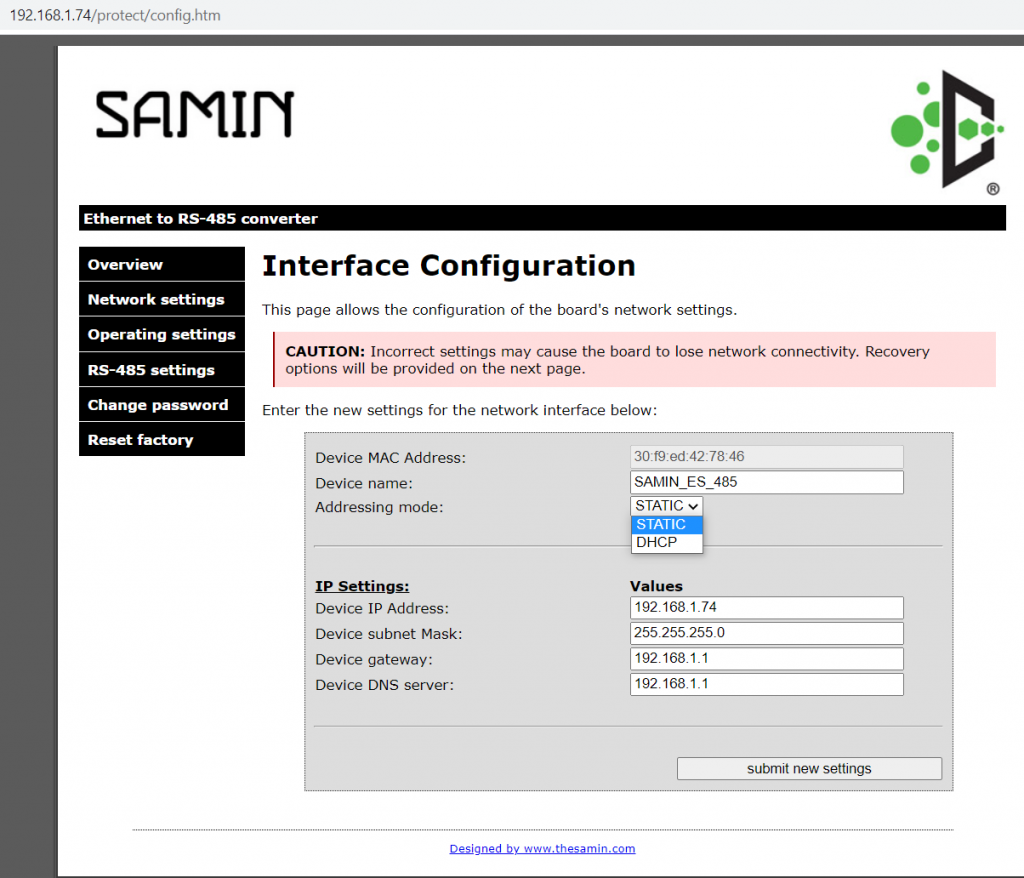Open the Overview page in sidebar
Image resolution: width=1024 pixels, height=878 pixels.
(x=161, y=265)
